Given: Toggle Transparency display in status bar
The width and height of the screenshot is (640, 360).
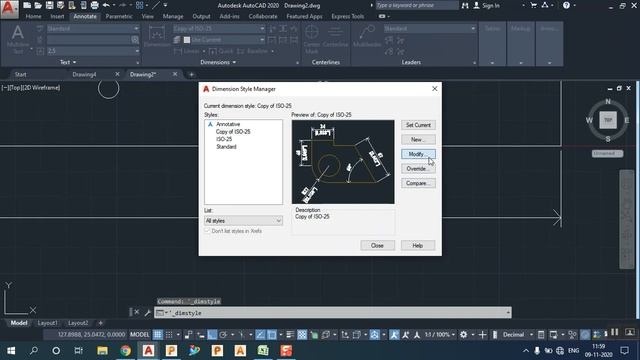Looking at the screenshot, I should coord(302,335).
